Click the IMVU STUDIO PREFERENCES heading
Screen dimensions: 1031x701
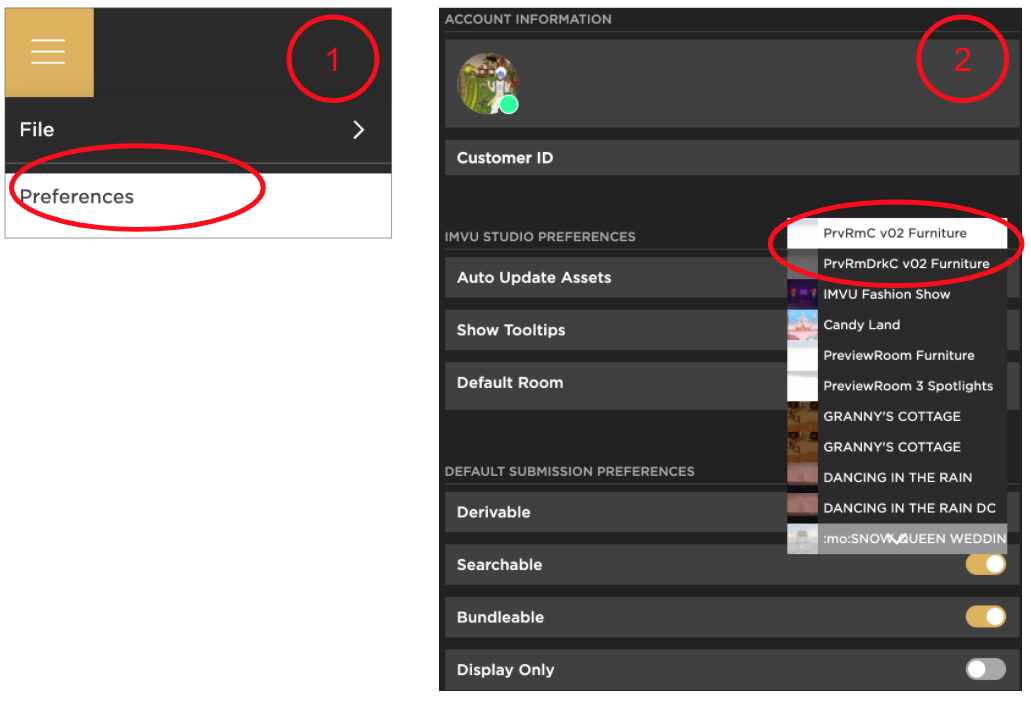pyautogui.click(x=540, y=237)
